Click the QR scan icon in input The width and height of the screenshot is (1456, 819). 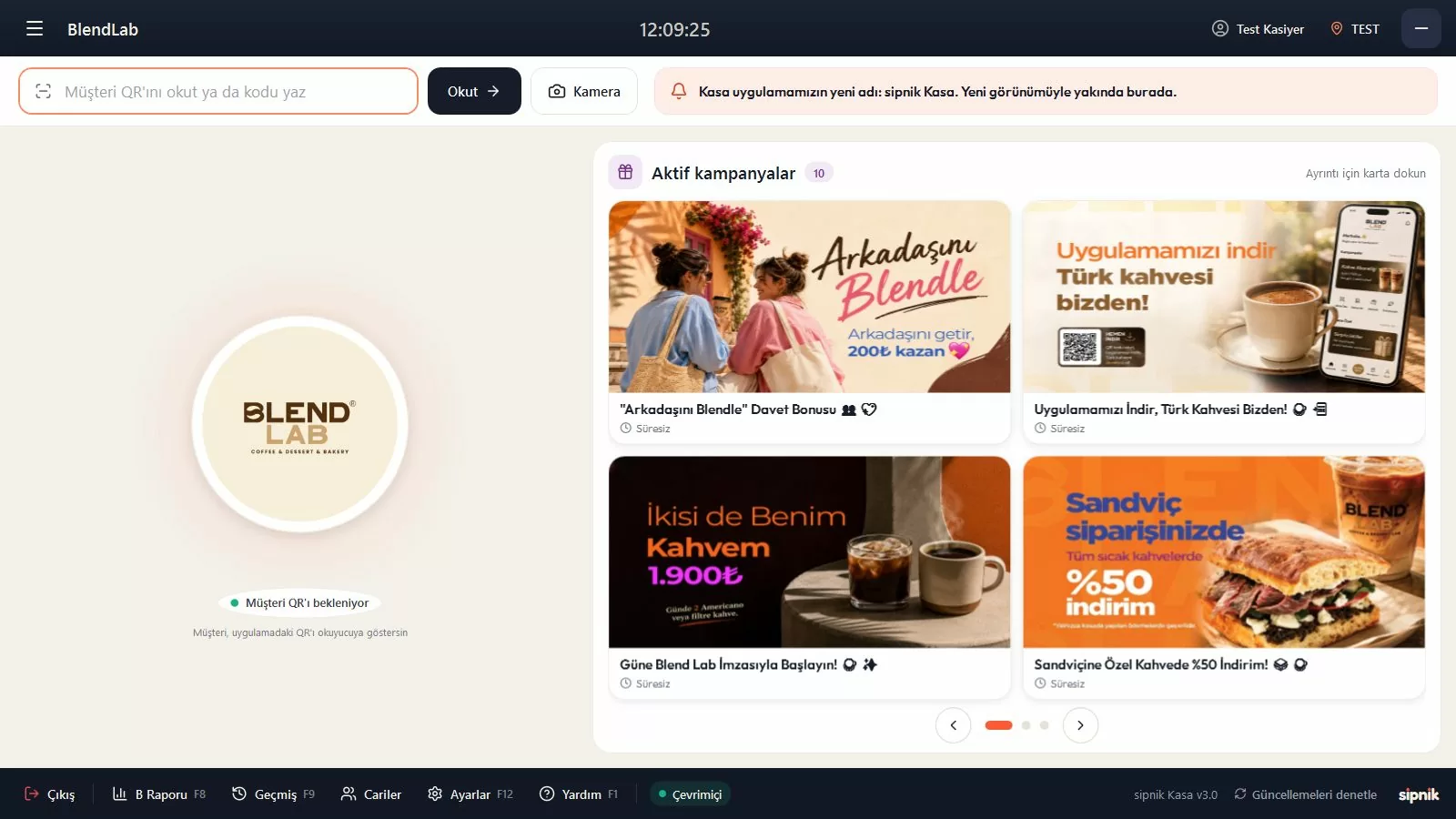pos(43,91)
